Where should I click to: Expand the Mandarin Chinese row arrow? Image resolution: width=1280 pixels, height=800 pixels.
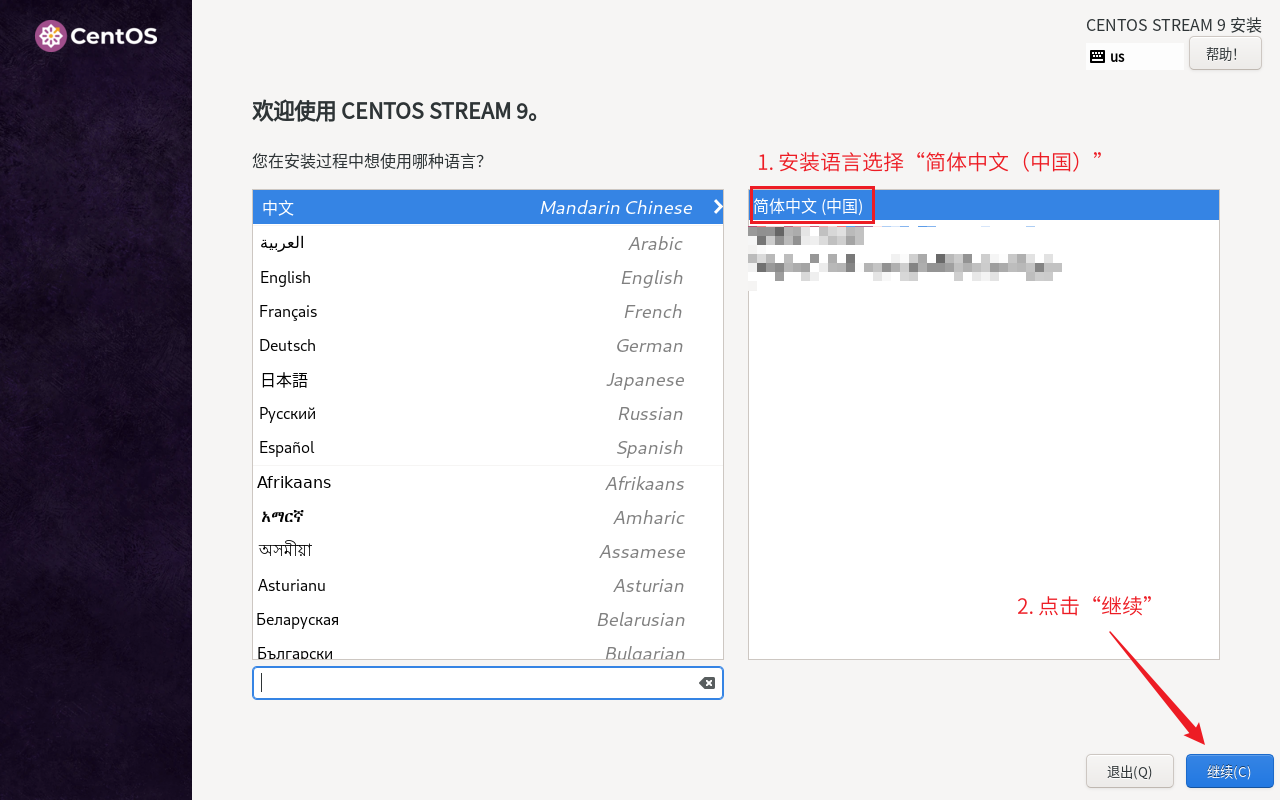tap(717, 207)
